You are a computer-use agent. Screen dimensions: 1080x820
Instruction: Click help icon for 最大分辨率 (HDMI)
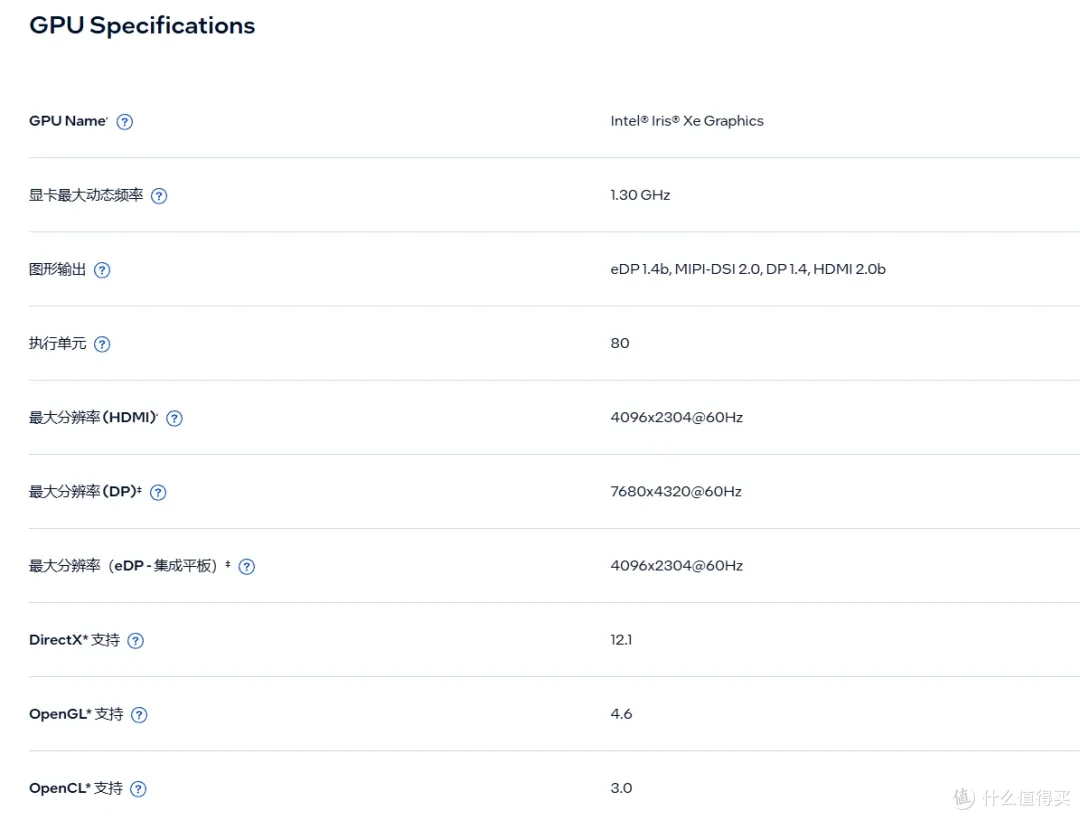pos(175,418)
